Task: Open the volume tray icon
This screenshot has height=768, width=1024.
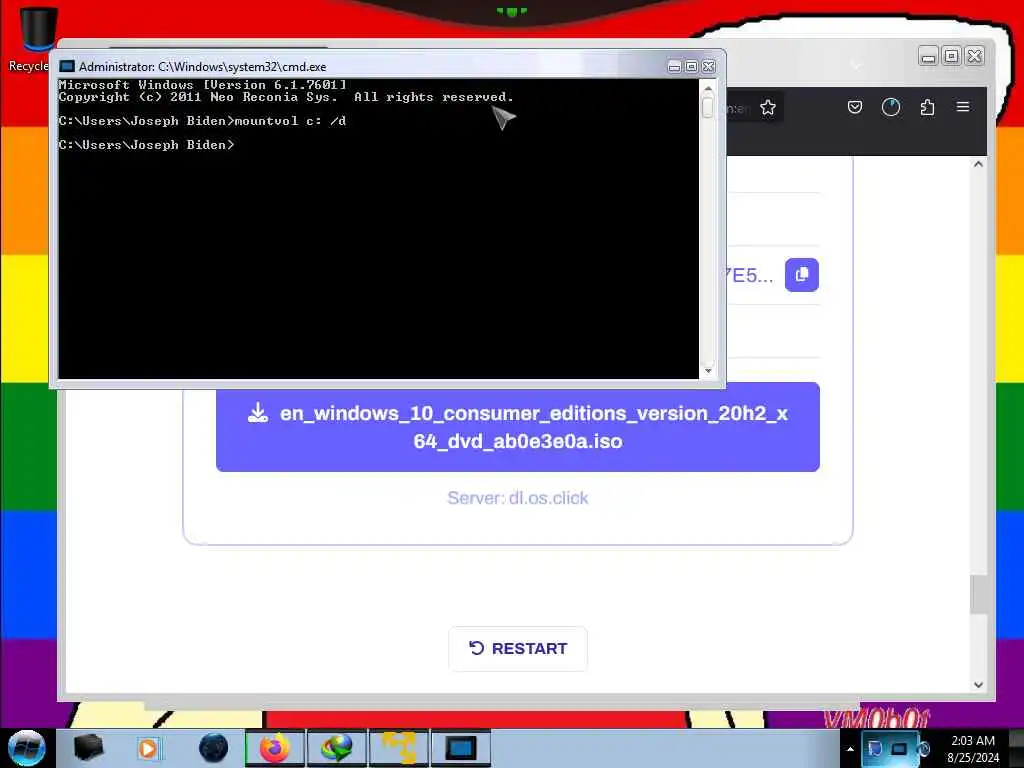Action: 923,748
